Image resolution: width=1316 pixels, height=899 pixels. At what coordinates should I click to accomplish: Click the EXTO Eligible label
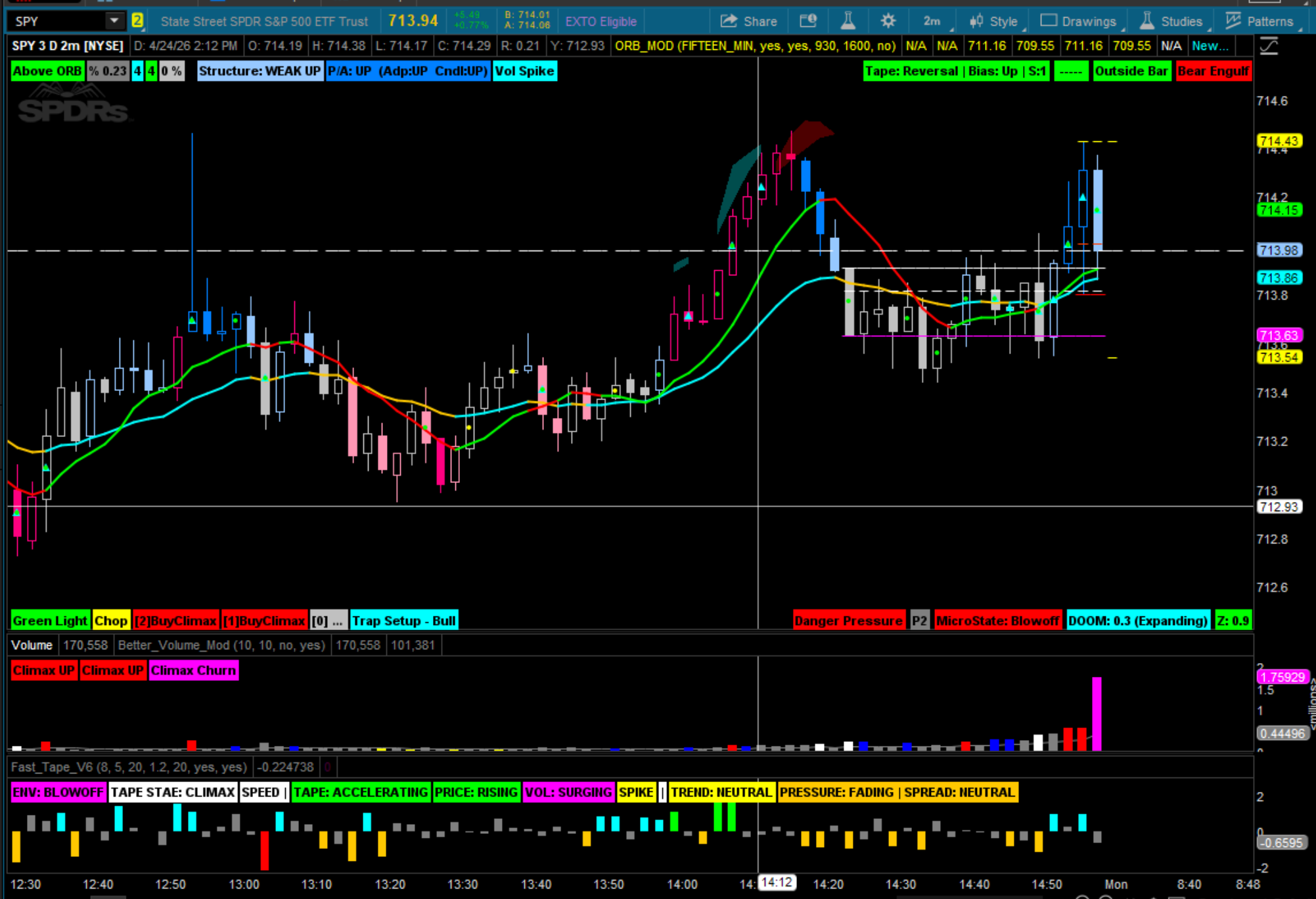click(601, 21)
